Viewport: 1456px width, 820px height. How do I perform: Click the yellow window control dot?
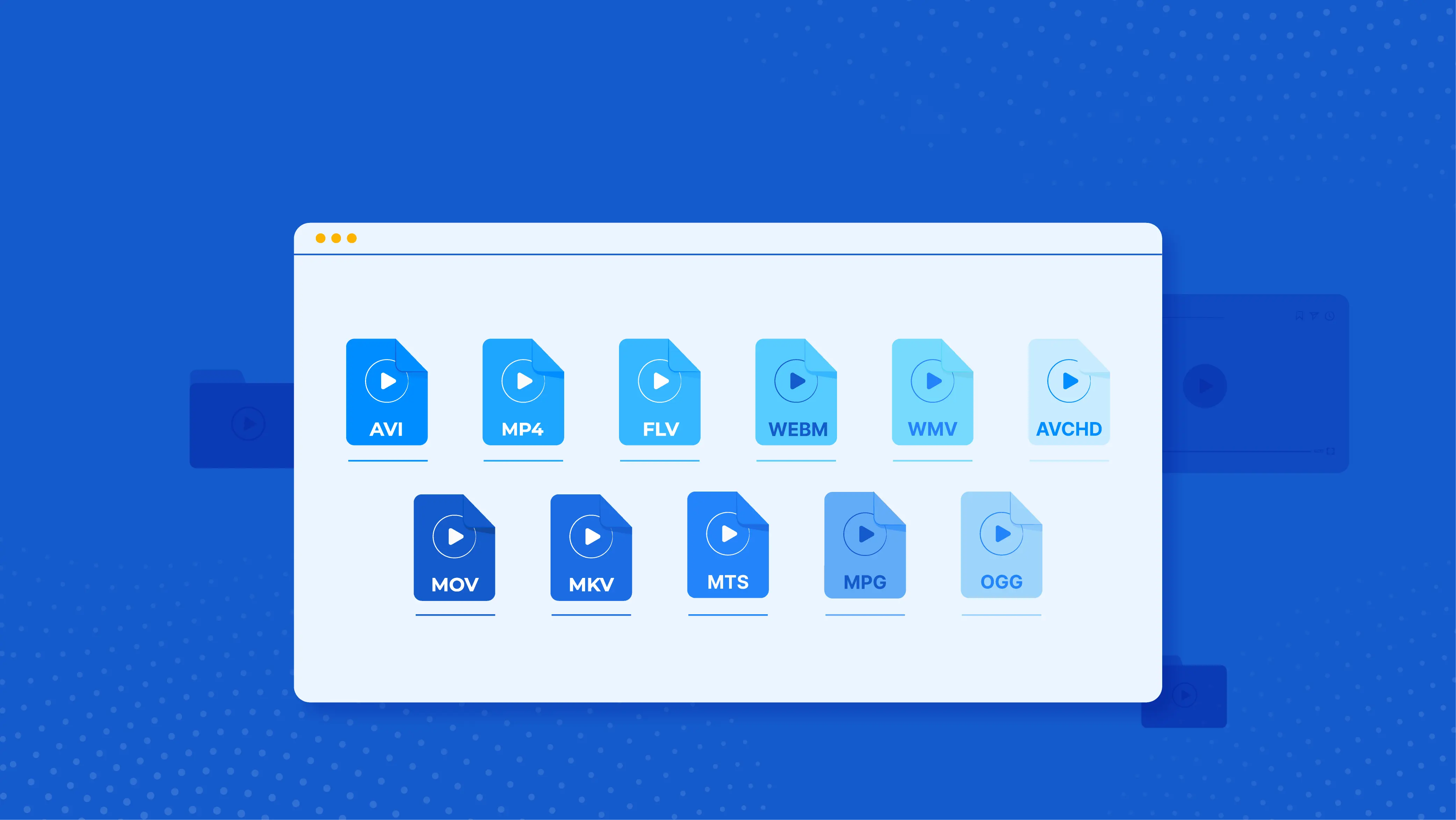click(x=337, y=239)
